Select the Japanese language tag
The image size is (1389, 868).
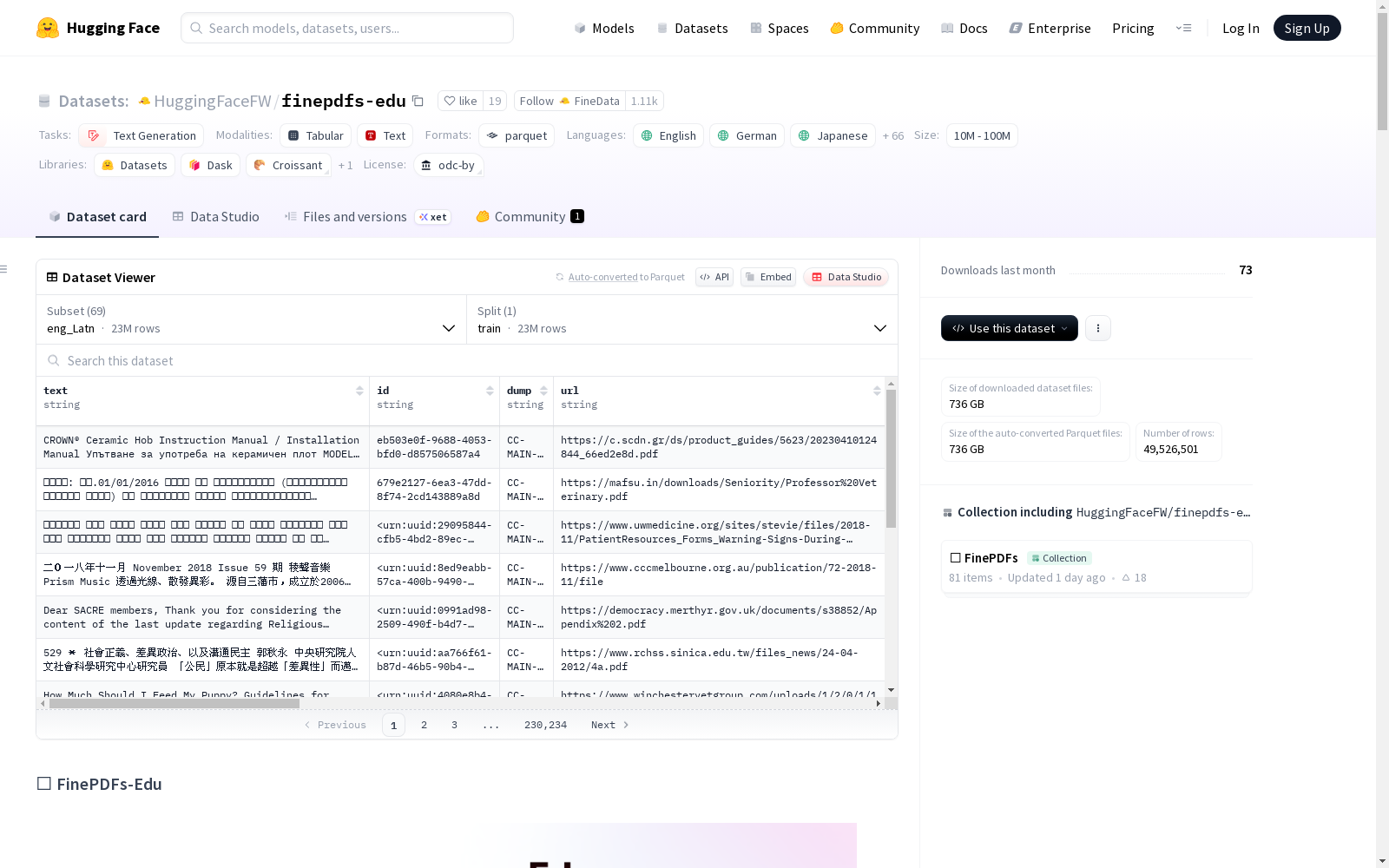(x=833, y=135)
